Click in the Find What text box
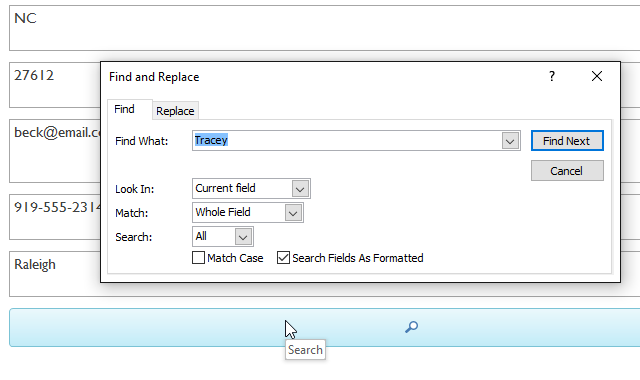The height and width of the screenshot is (380, 640). coord(347,141)
